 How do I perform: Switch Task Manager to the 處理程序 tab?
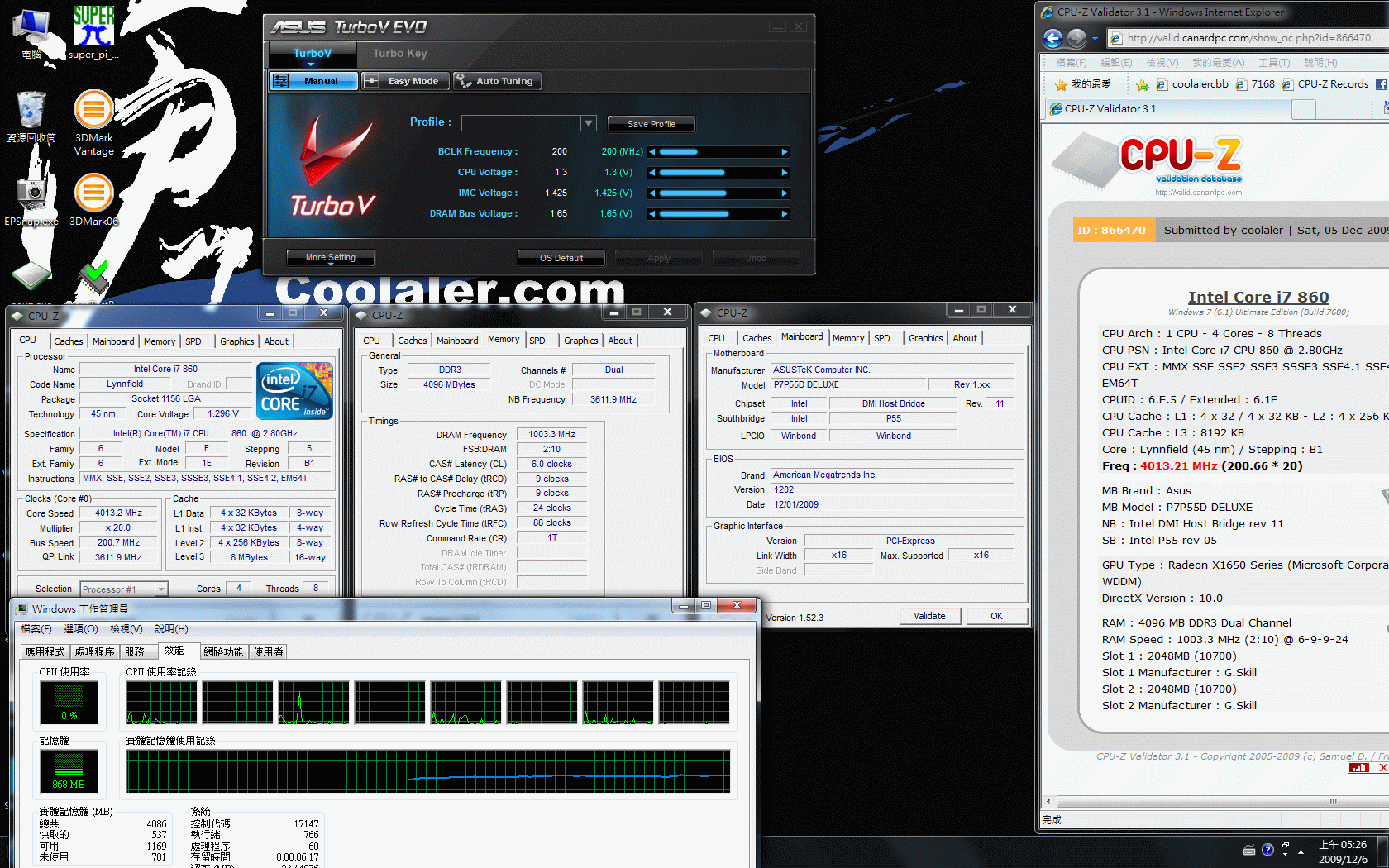pyautogui.click(x=94, y=652)
